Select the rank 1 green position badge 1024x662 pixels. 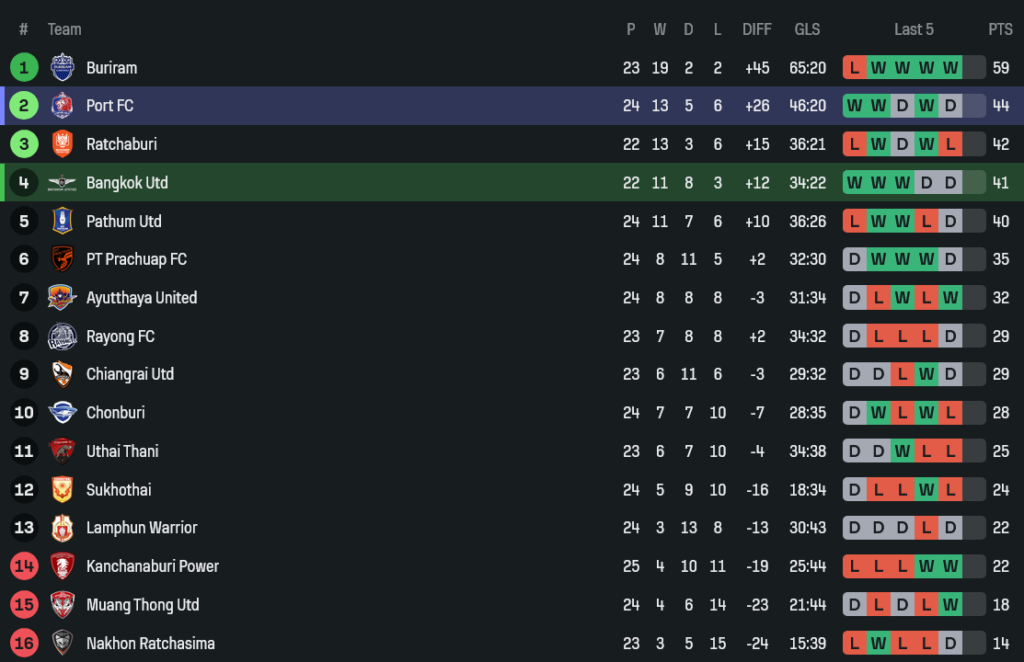(24, 68)
